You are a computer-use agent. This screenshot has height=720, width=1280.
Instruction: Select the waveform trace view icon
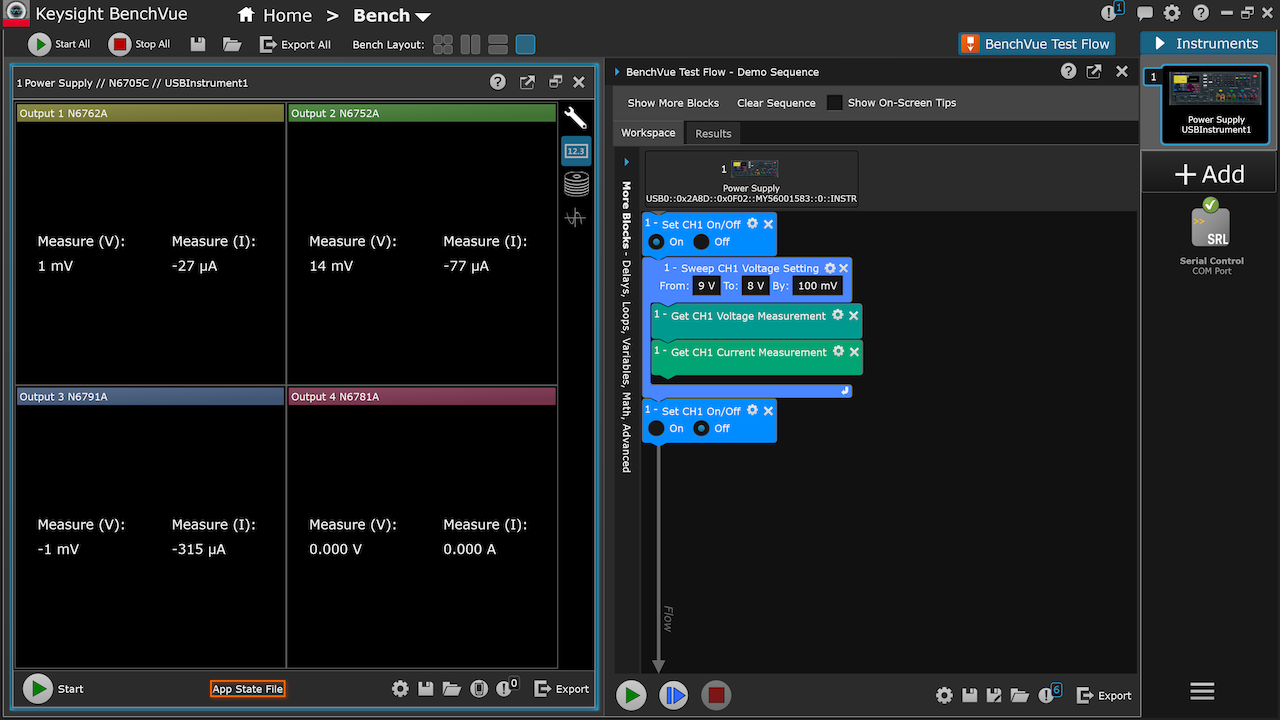point(575,217)
